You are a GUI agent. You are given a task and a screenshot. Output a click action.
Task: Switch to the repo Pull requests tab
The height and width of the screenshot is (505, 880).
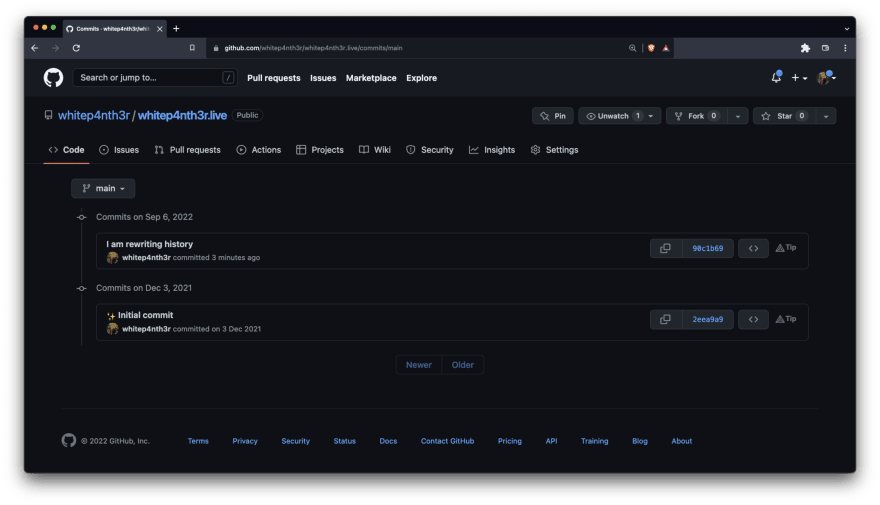point(187,150)
